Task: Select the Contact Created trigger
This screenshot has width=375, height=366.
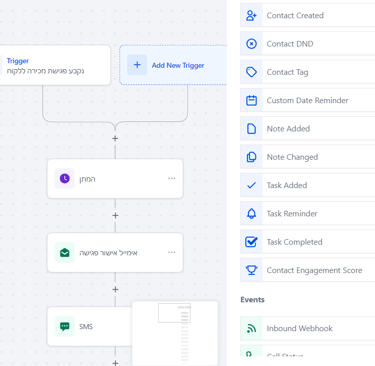Action: [307, 15]
